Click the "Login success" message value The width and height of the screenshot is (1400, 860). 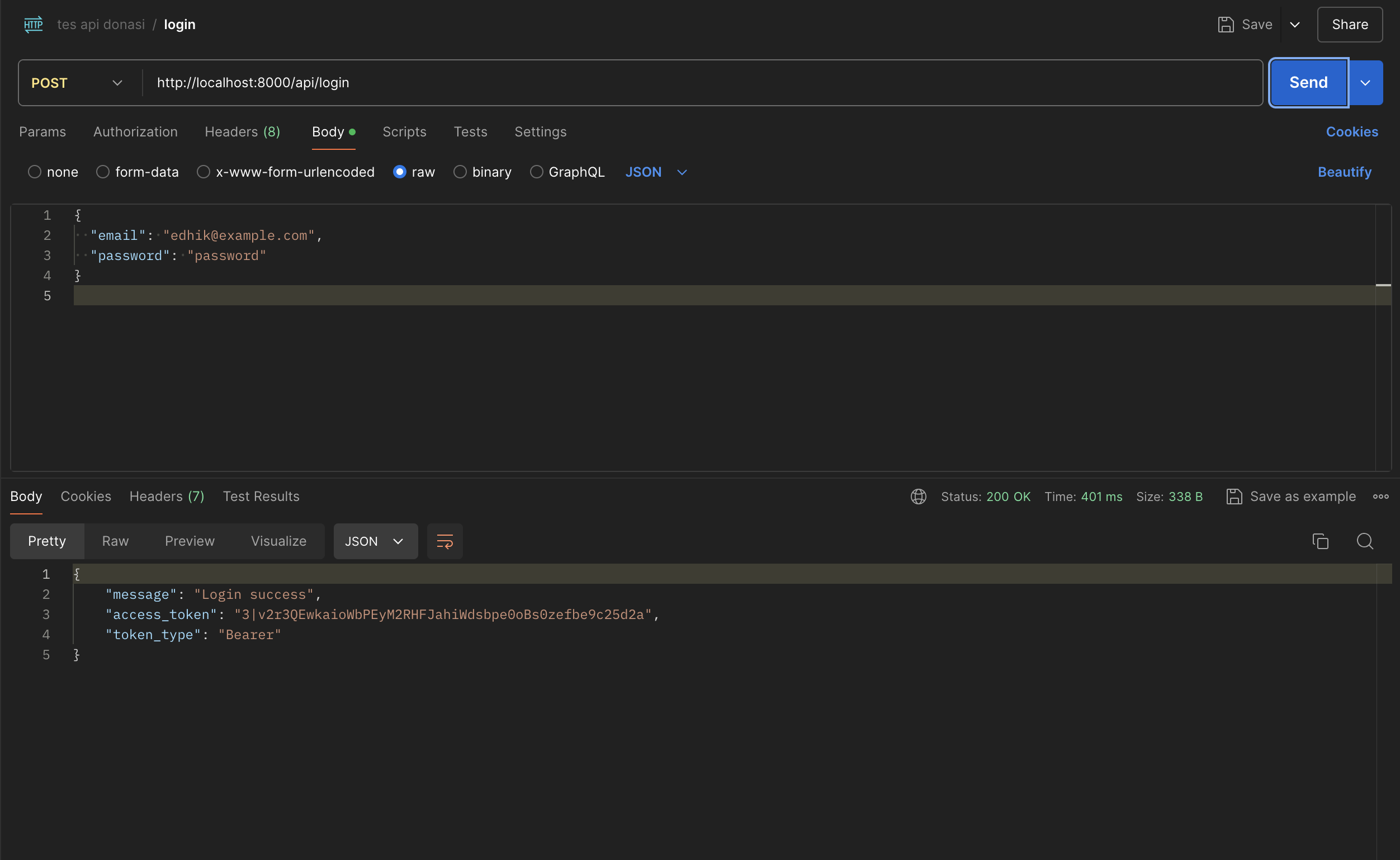254,595
